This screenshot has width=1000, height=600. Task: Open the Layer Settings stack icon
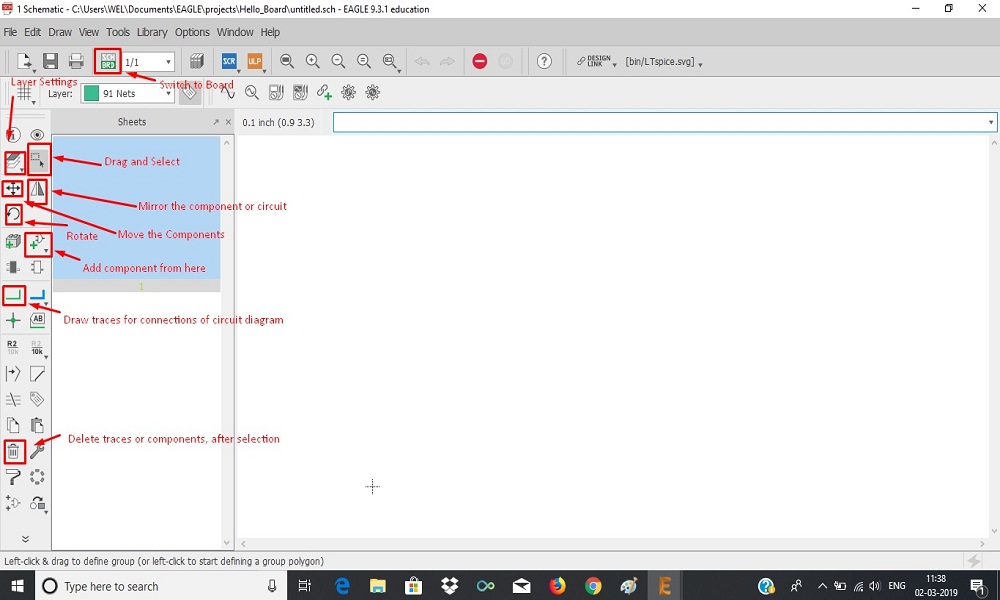[13, 162]
